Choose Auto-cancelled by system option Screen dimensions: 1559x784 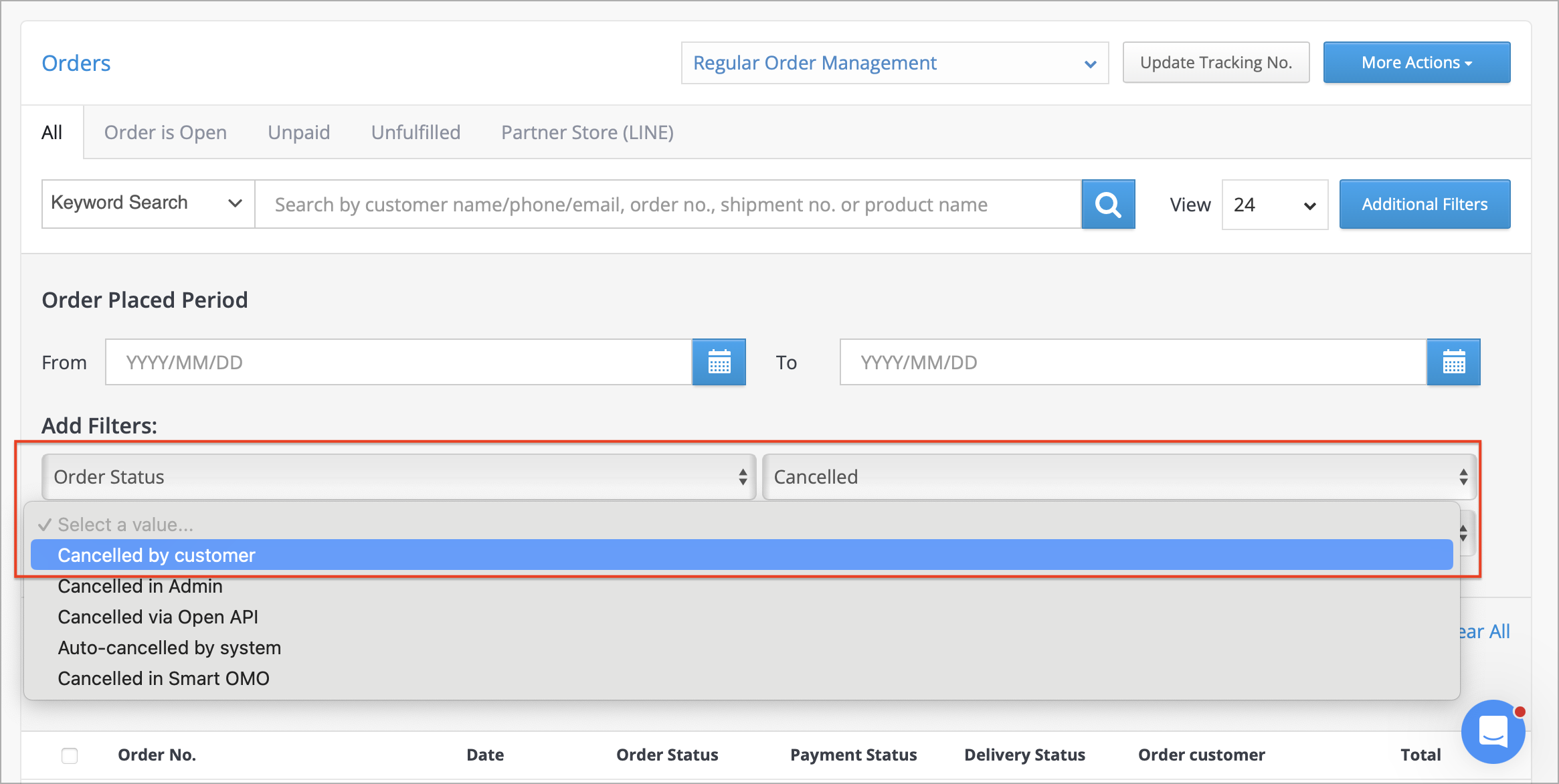pos(741,648)
